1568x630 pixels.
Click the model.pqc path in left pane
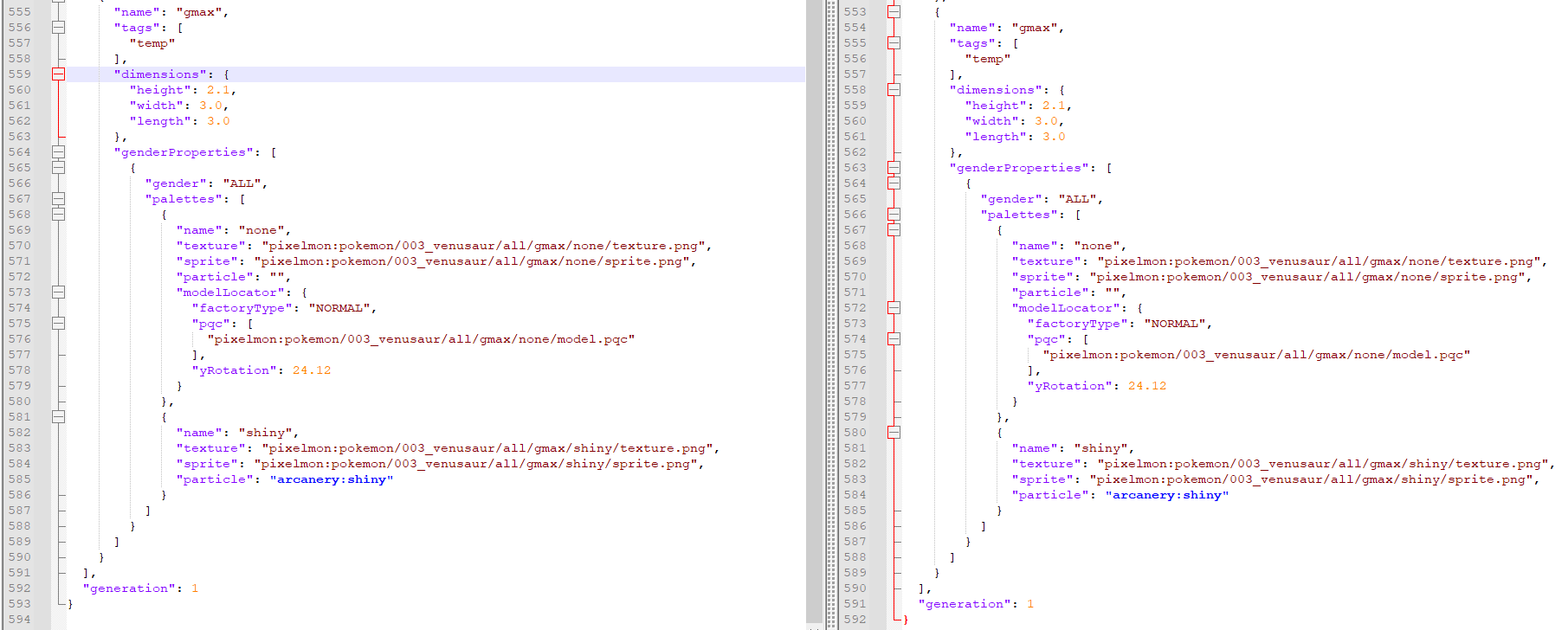pos(421,339)
